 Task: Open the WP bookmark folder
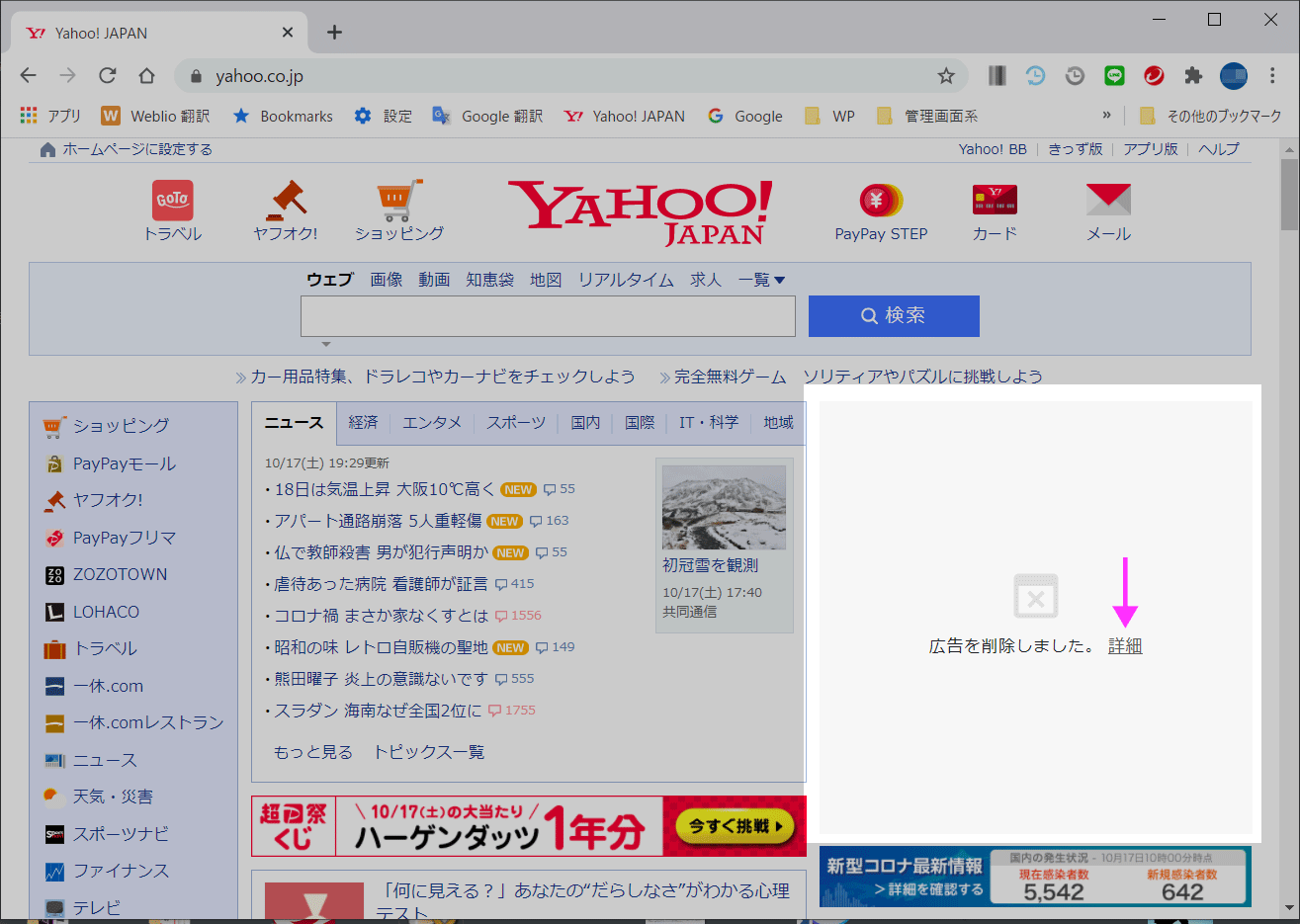coord(830,116)
